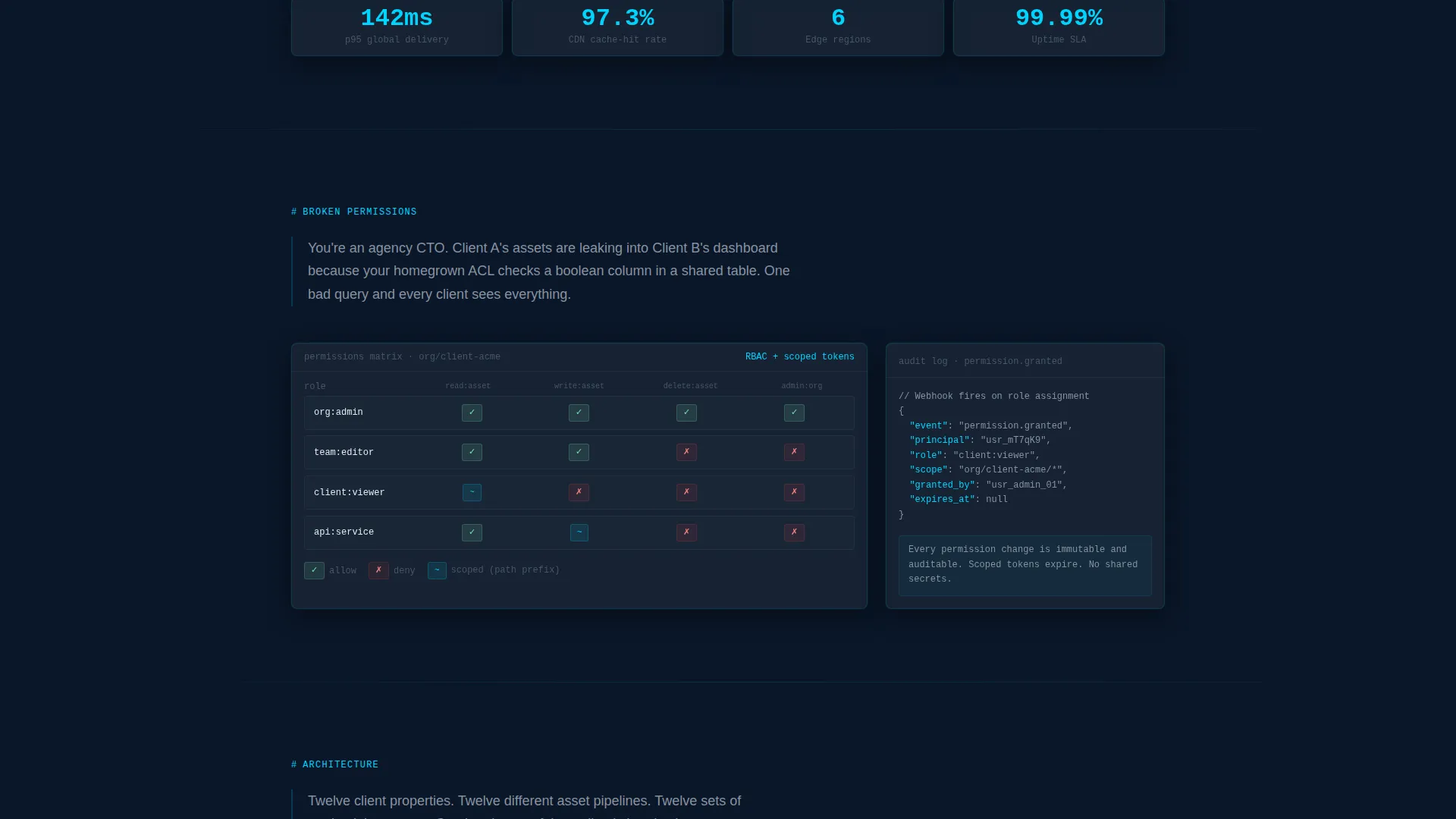Click the org:admin admin:org allow checkmark
Viewport: 1456px width, 819px height.
click(794, 413)
